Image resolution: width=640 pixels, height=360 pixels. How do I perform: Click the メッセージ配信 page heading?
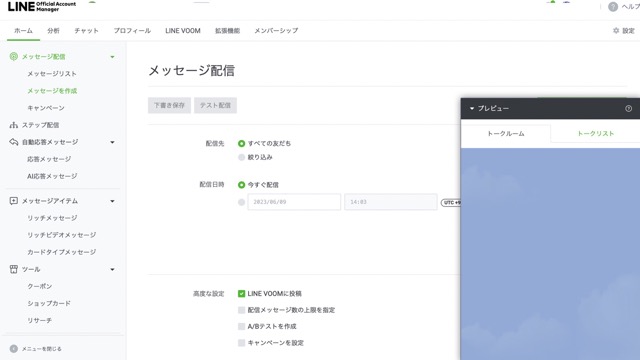pos(191,71)
